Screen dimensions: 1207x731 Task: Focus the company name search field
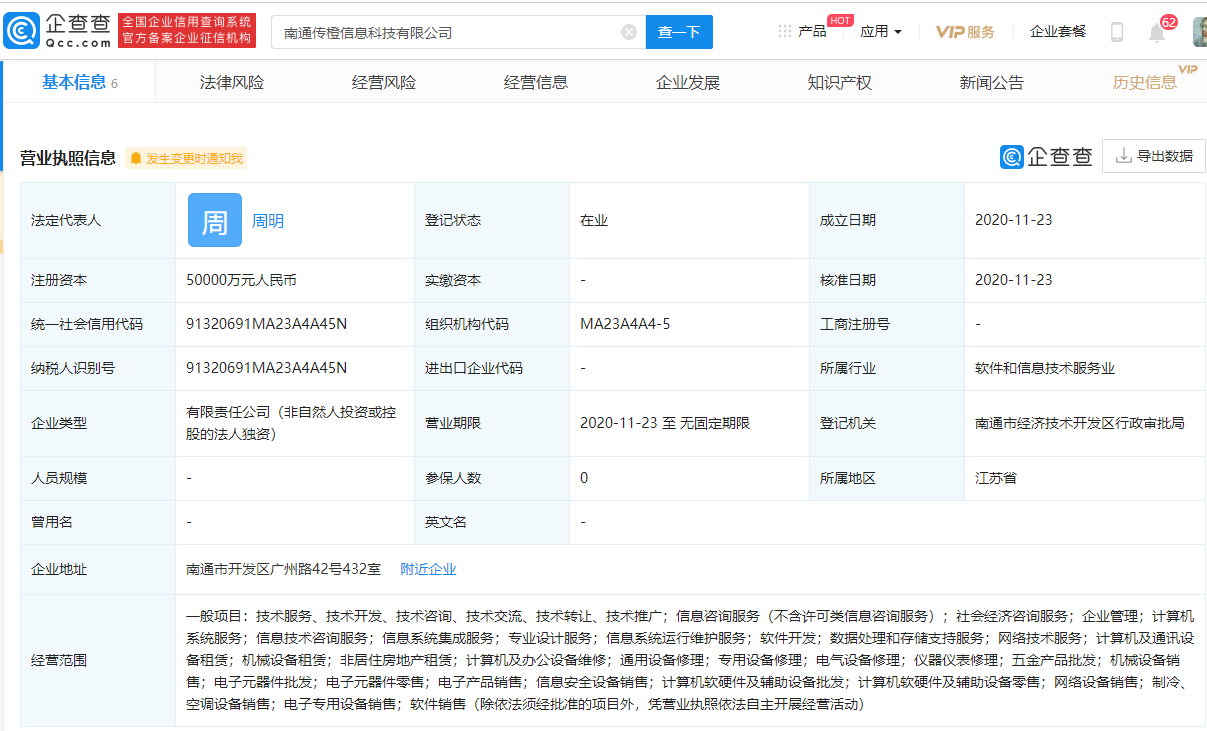click(448, 32)
